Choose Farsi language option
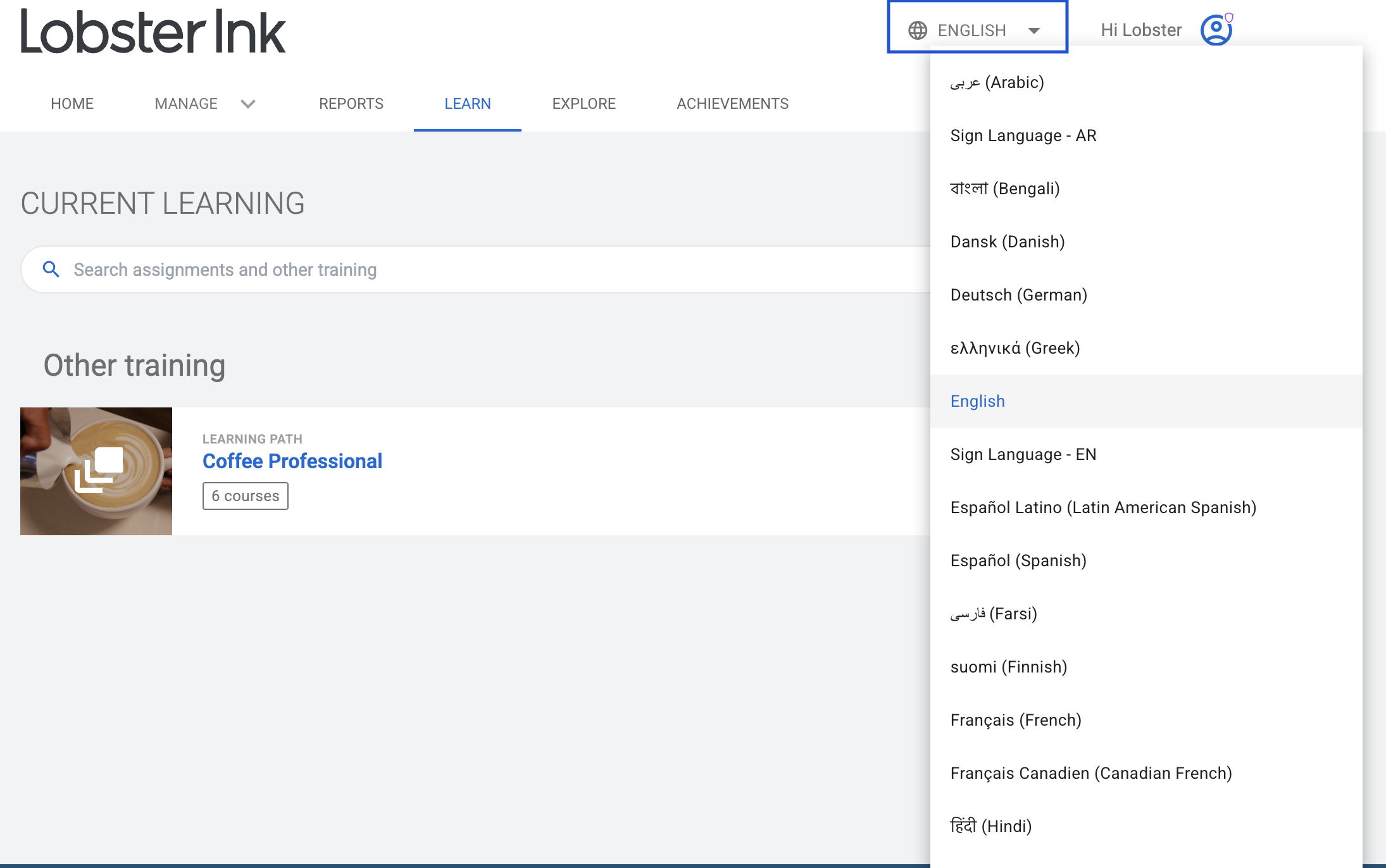Screen dimensions: 1386x868 (1146, 614)
